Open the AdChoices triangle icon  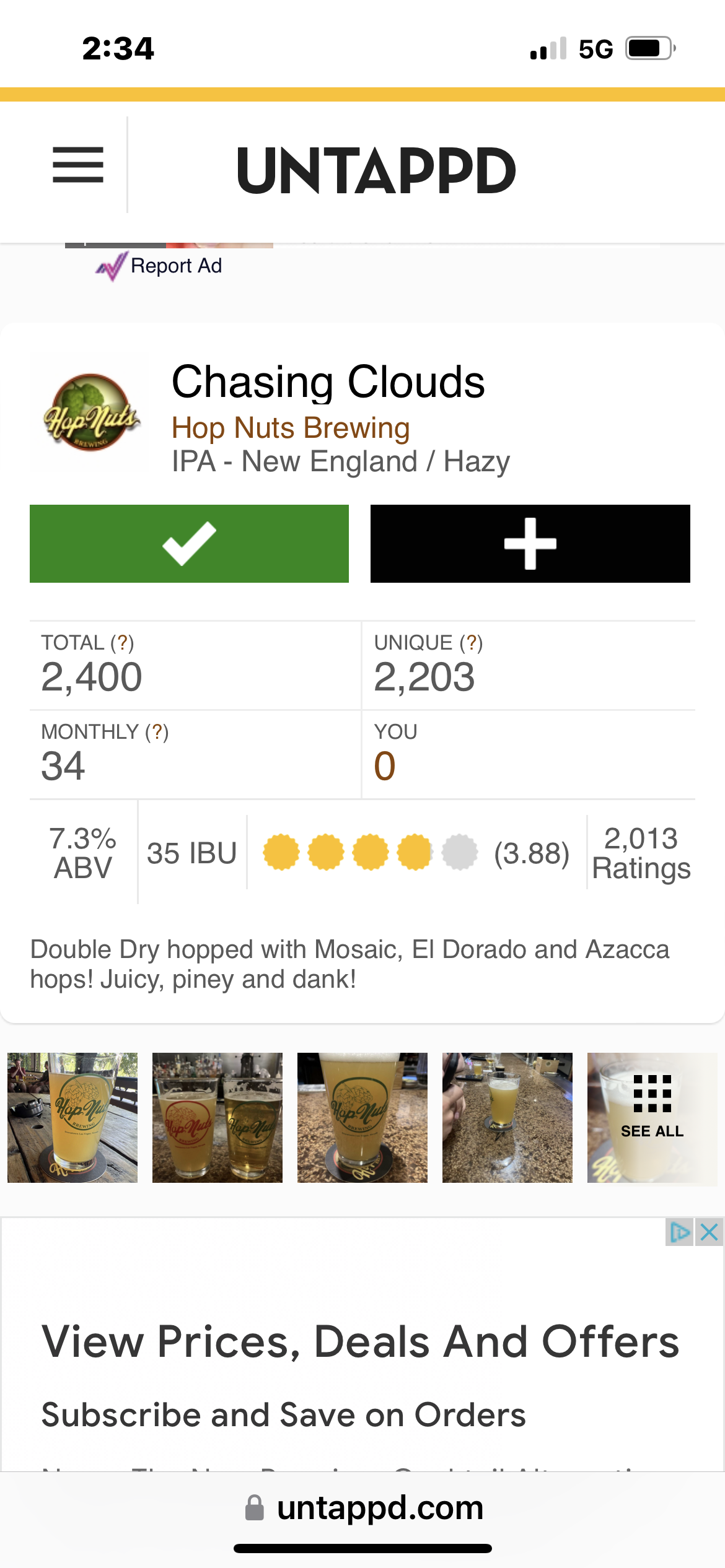[x=680, y=1232]
